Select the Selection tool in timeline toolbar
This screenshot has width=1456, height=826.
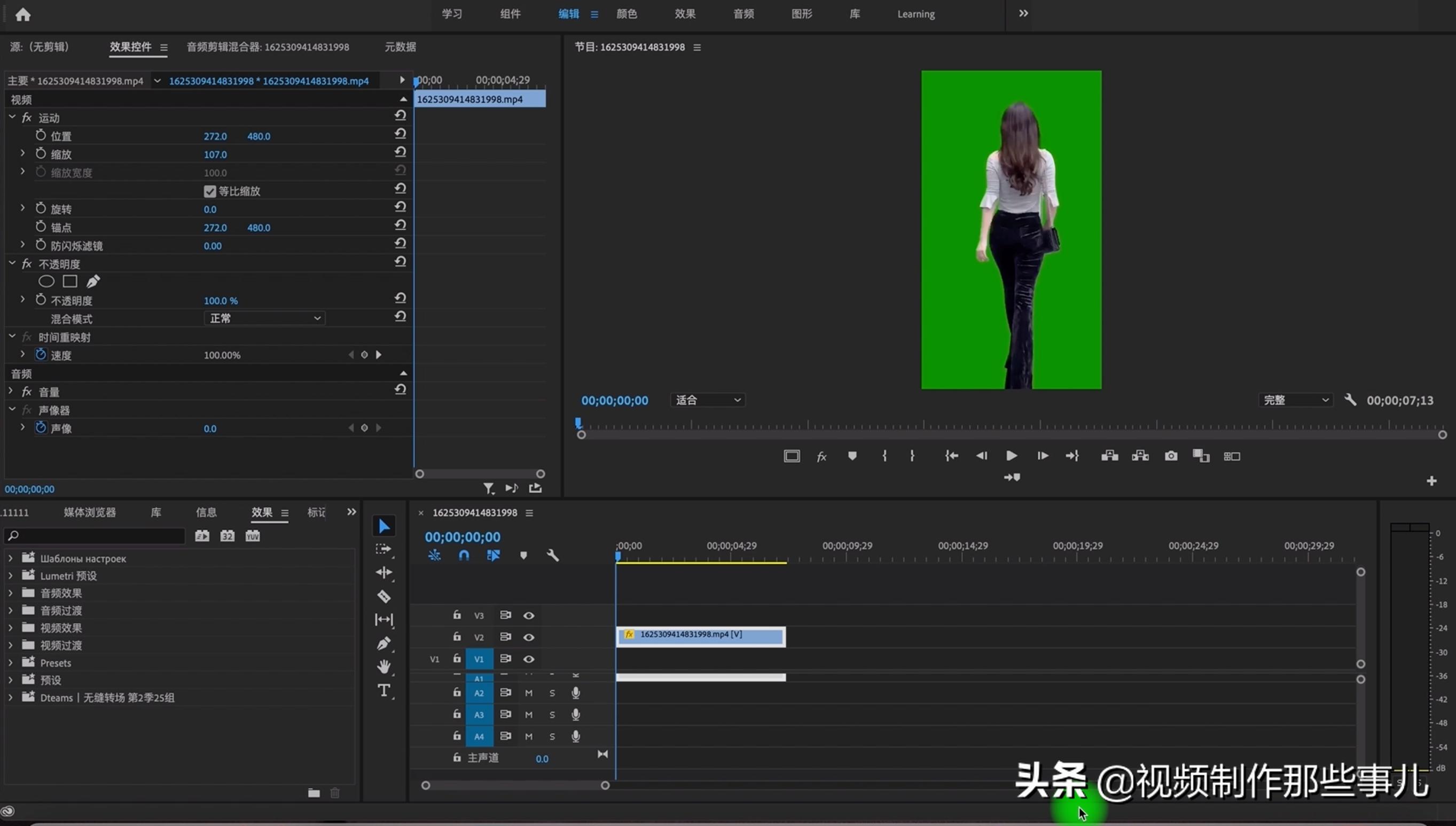point(384,526)
